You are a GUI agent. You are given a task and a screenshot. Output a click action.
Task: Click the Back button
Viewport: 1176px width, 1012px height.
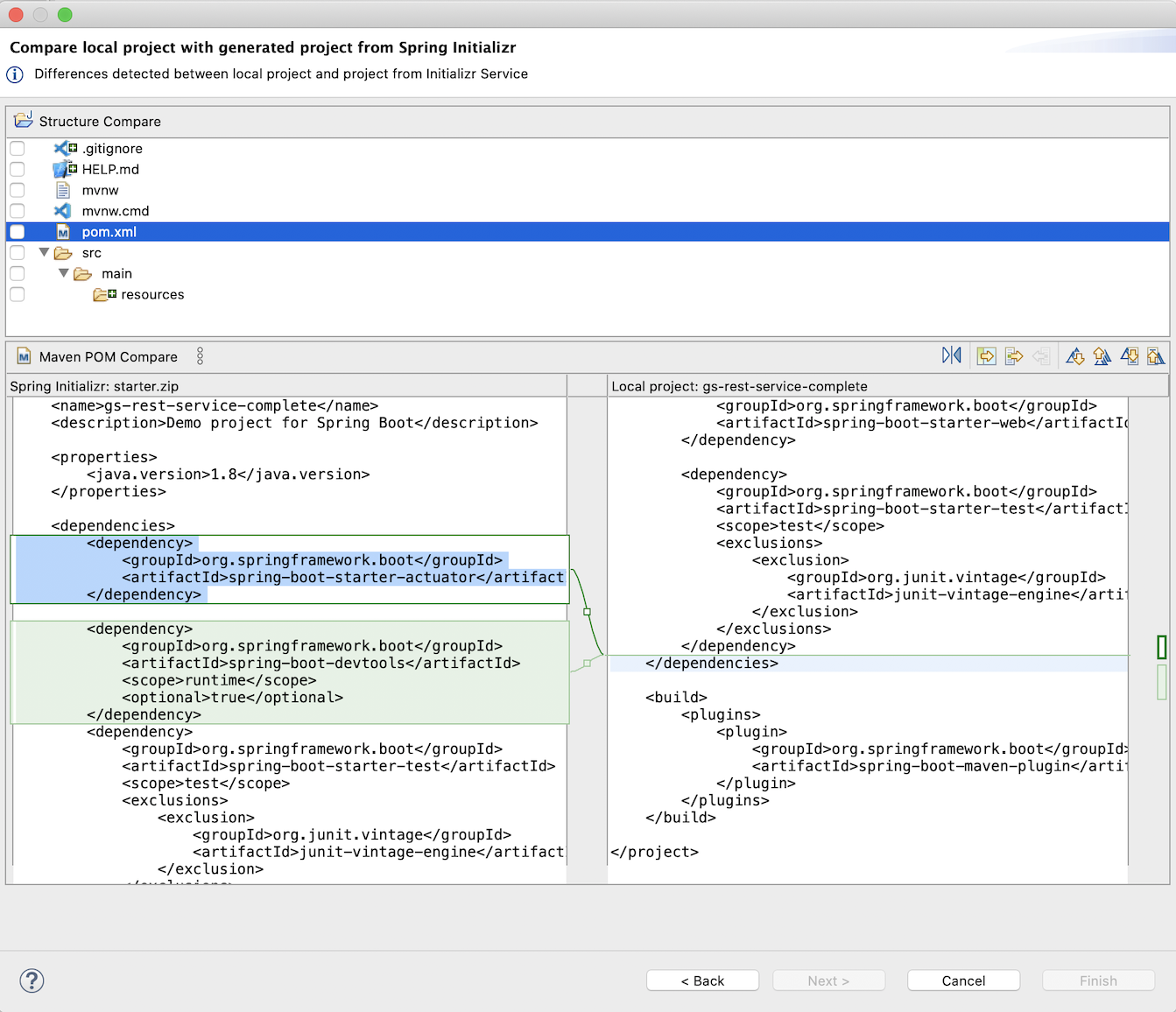tap(702, 980)
